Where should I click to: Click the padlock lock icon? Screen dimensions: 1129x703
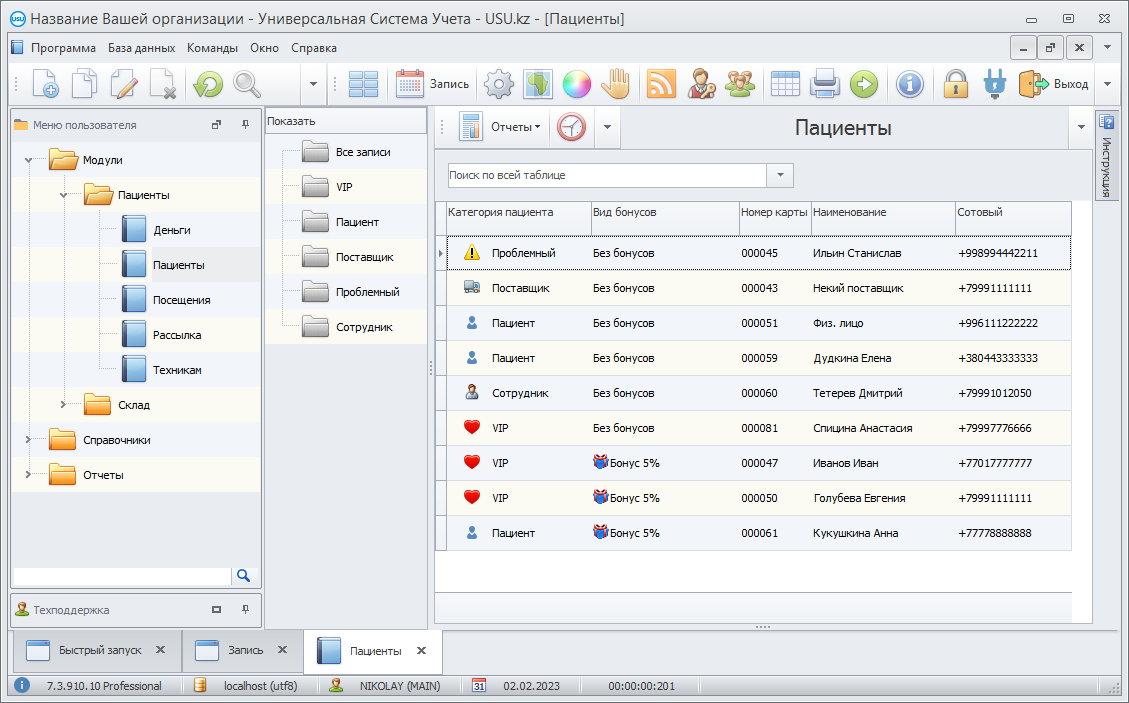pos(957,85)
